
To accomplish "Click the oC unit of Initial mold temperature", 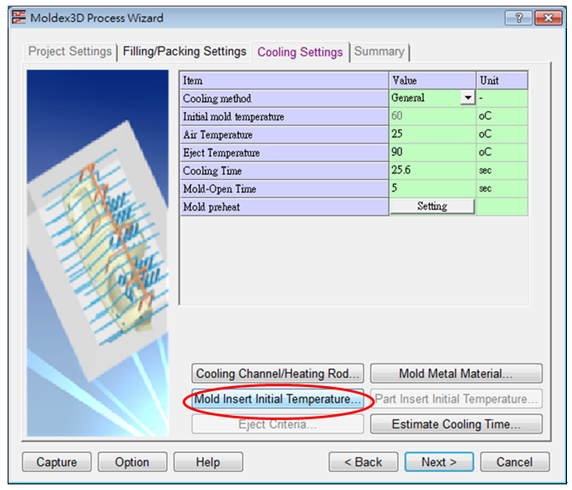I will click(x=502, y=116).
